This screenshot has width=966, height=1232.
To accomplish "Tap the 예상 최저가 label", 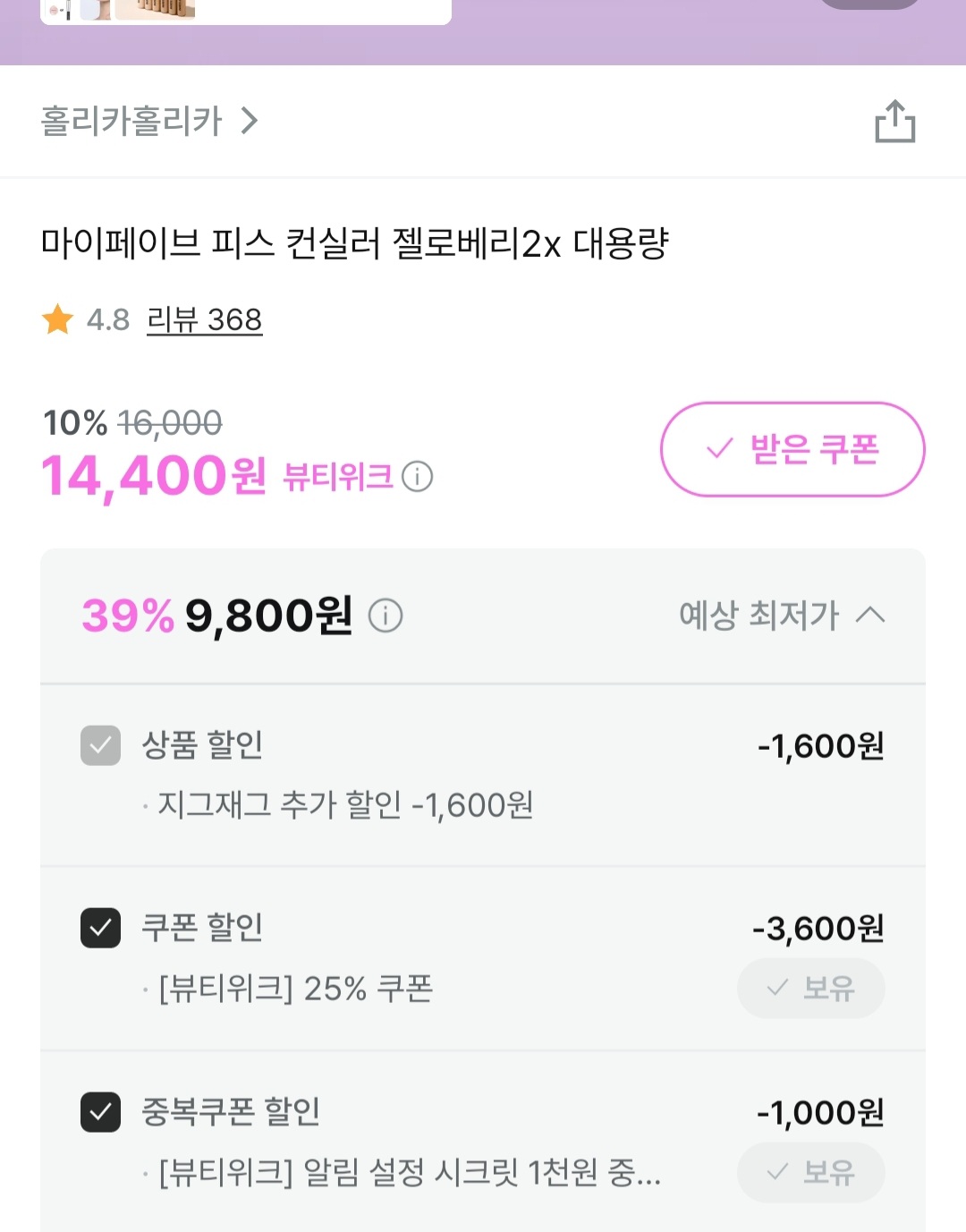I will coord(758,615).
